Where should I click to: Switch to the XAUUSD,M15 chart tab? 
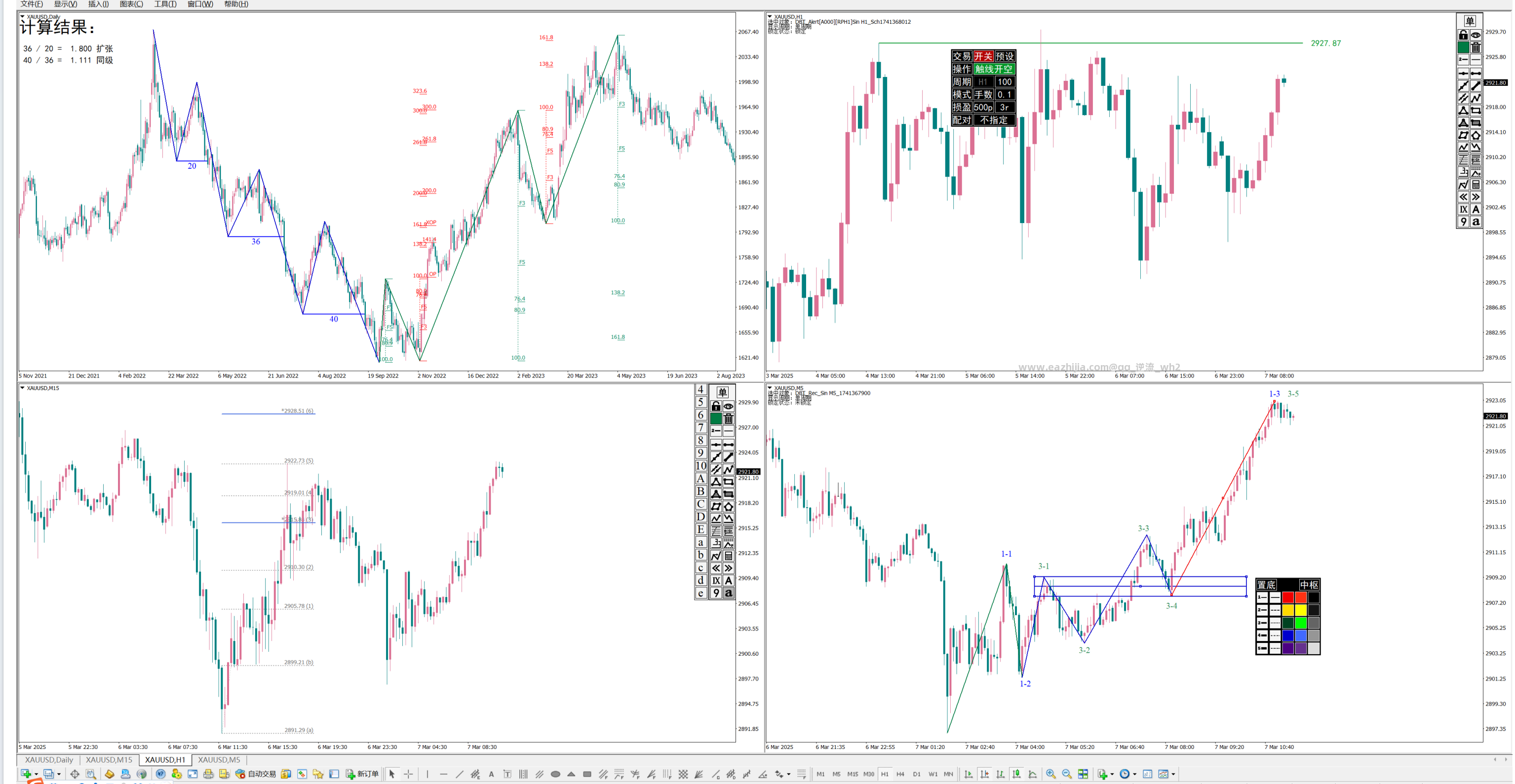[109, 759]
